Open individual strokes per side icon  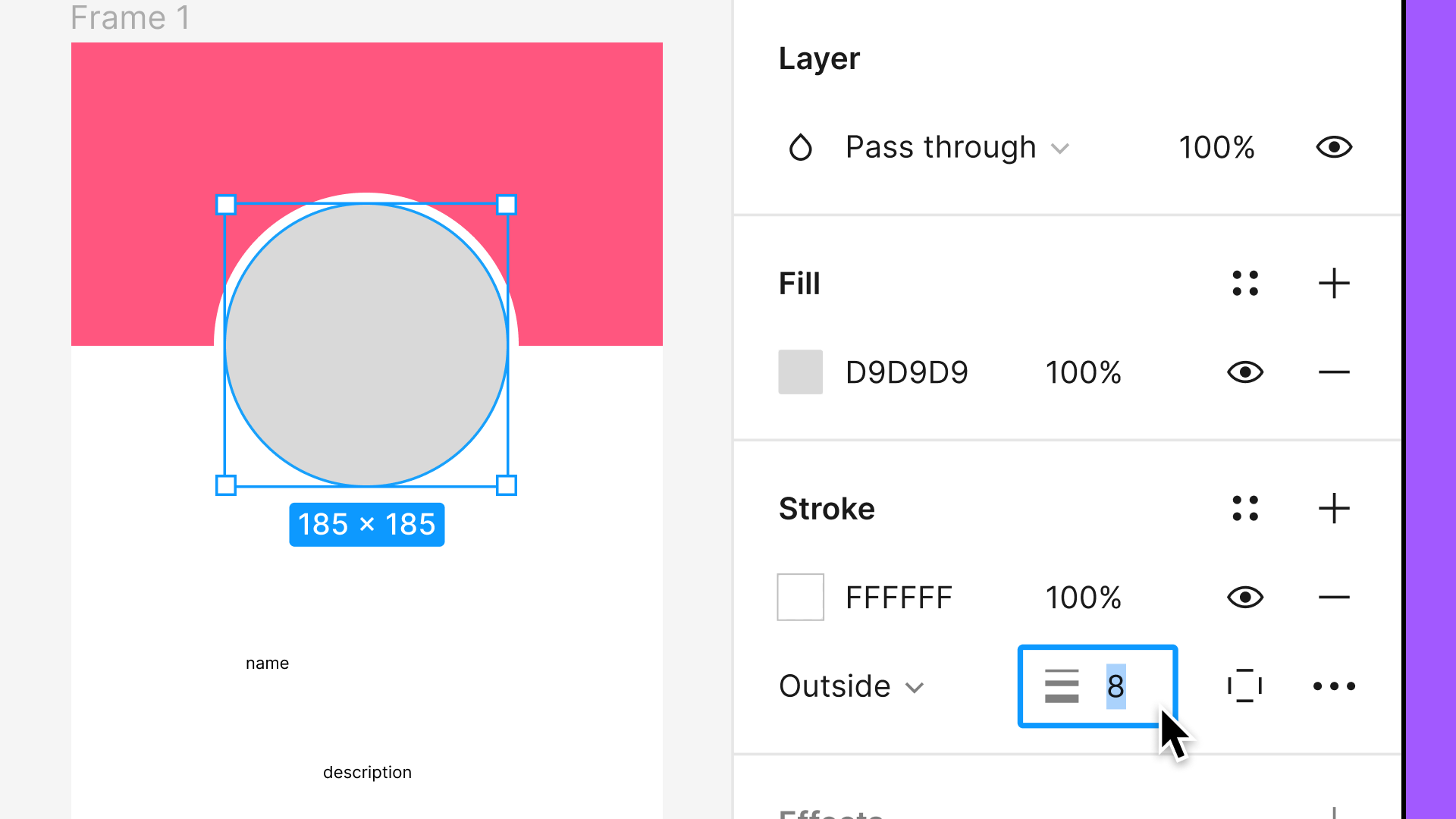[x=1244, y=686]
